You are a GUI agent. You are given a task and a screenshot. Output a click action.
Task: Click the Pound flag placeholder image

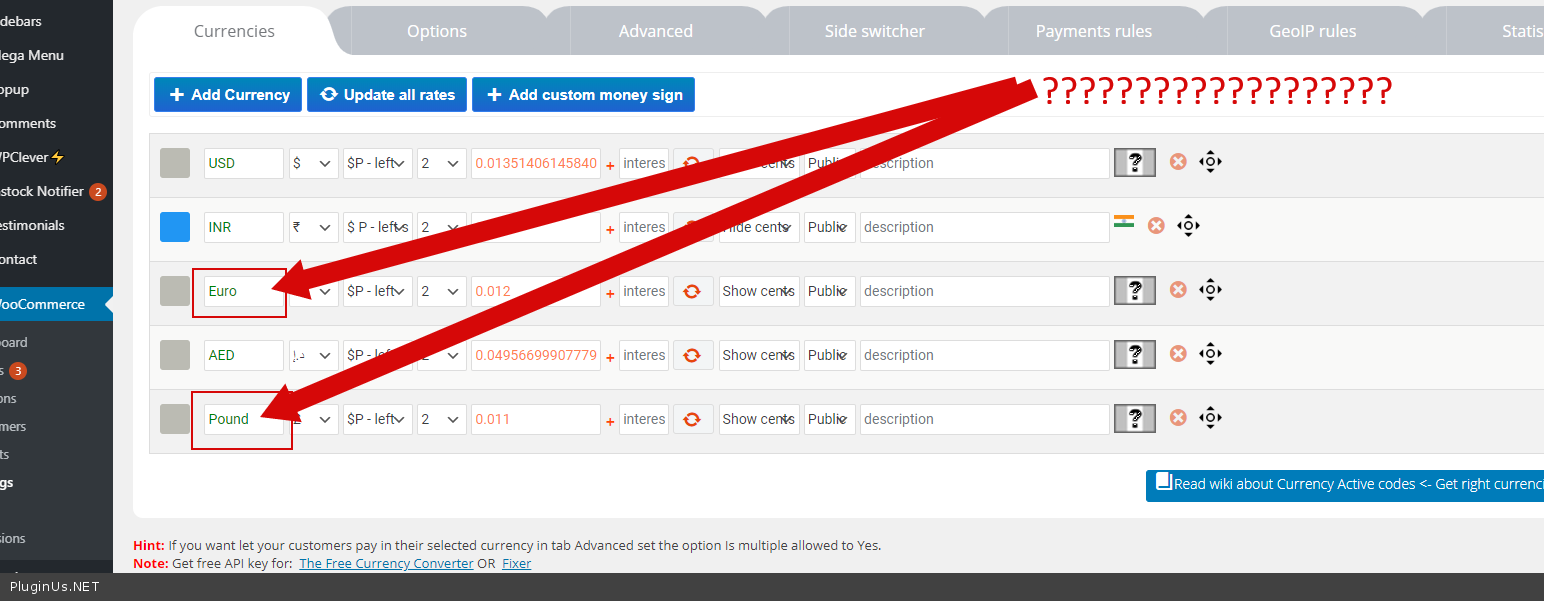(x=1135, y=419)
